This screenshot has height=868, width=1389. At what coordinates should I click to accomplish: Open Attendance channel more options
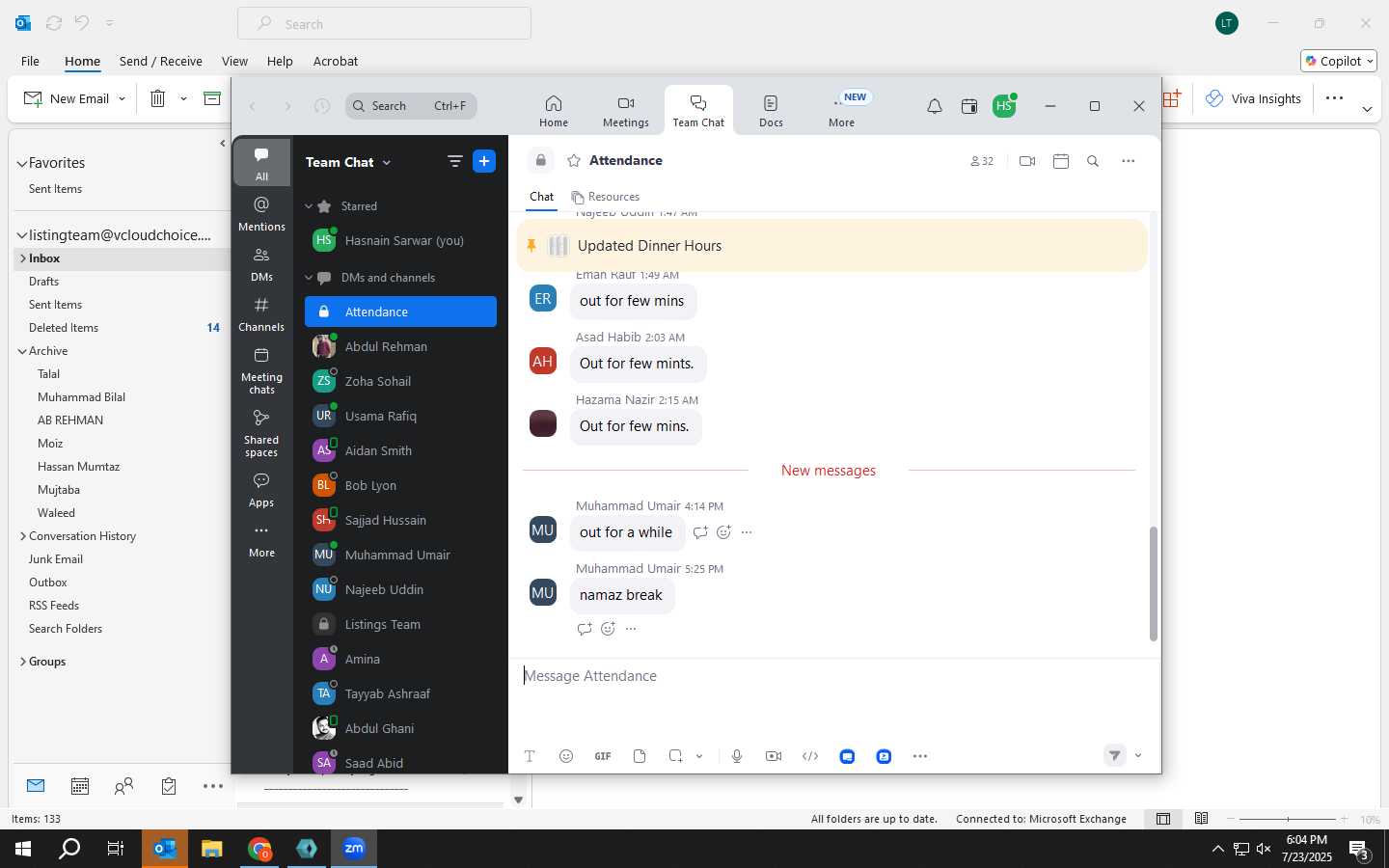(1129, 161)
